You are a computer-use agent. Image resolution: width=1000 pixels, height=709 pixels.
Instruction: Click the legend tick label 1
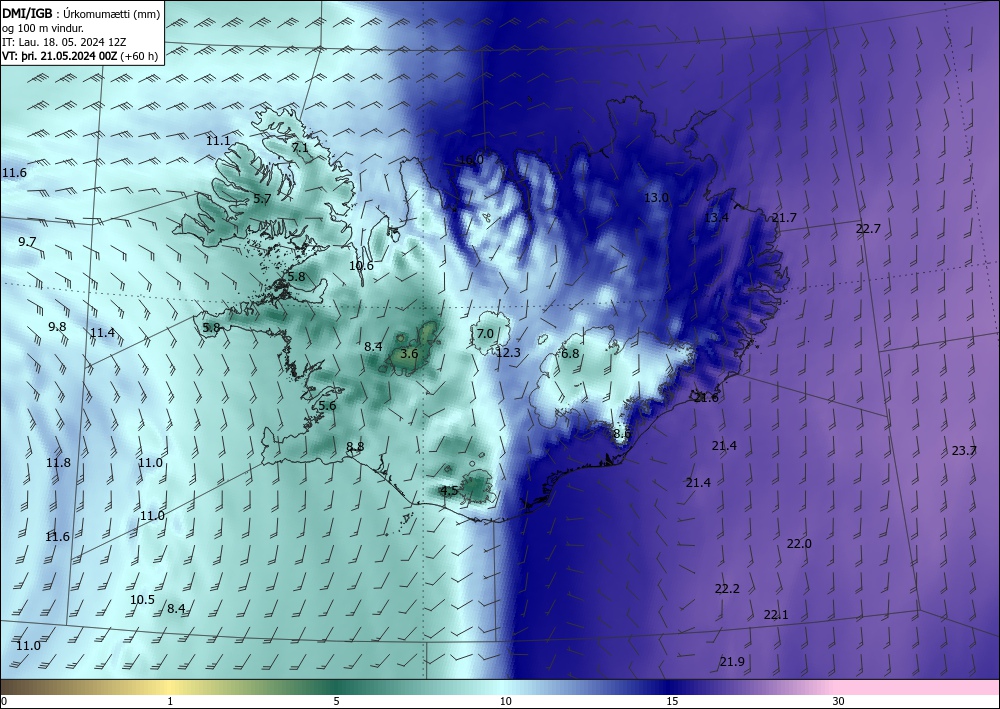(x=170, y=702)
